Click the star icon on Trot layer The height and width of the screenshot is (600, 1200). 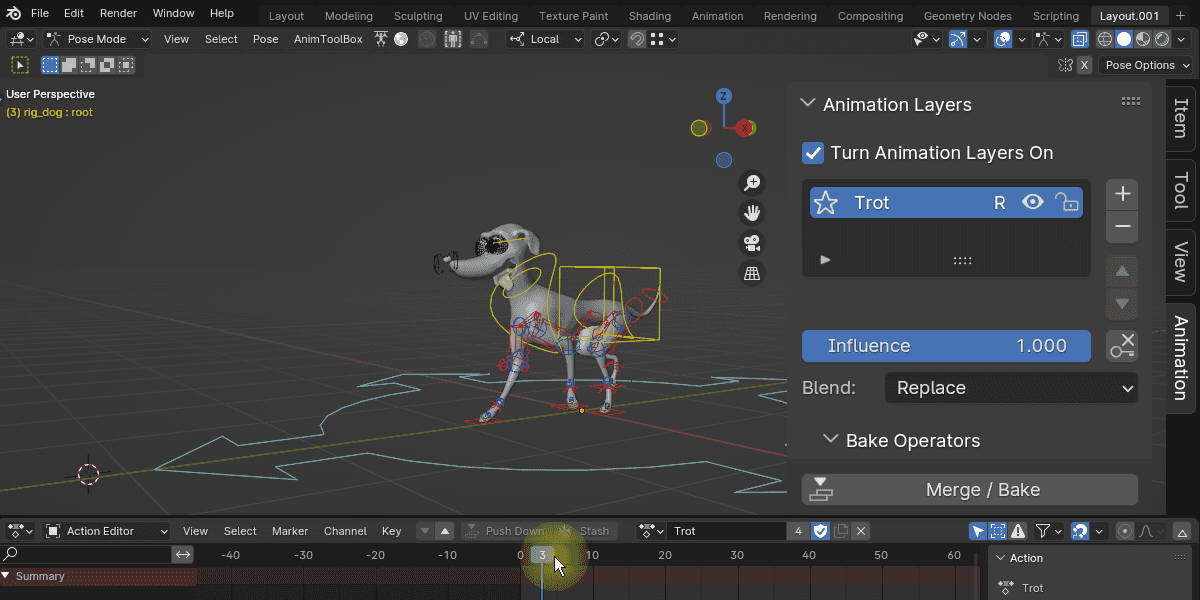click(x=826, y=203)
